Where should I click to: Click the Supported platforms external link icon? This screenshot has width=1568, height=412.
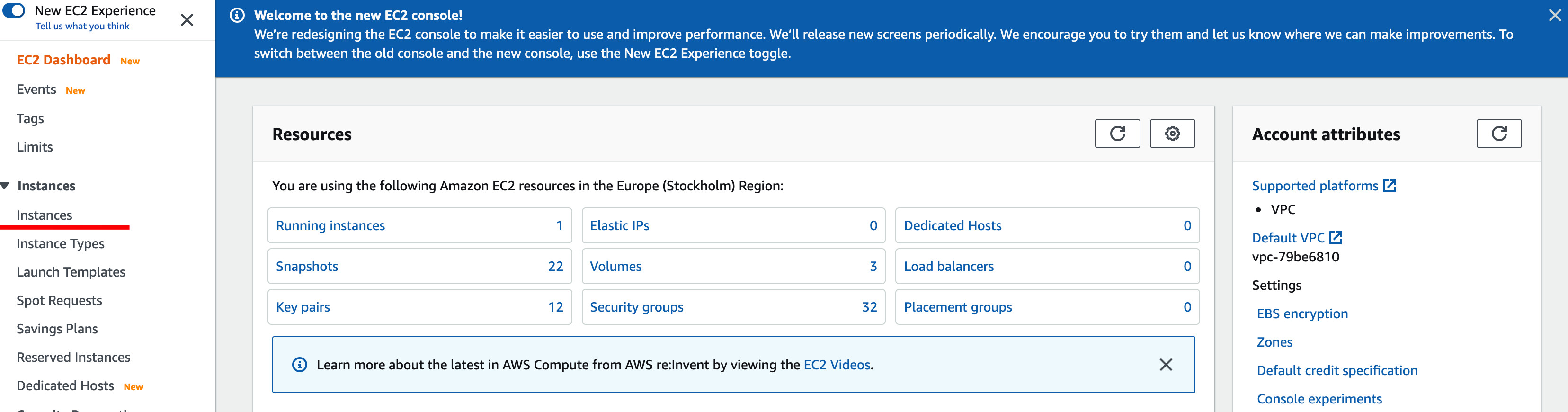pos(1390,186)
